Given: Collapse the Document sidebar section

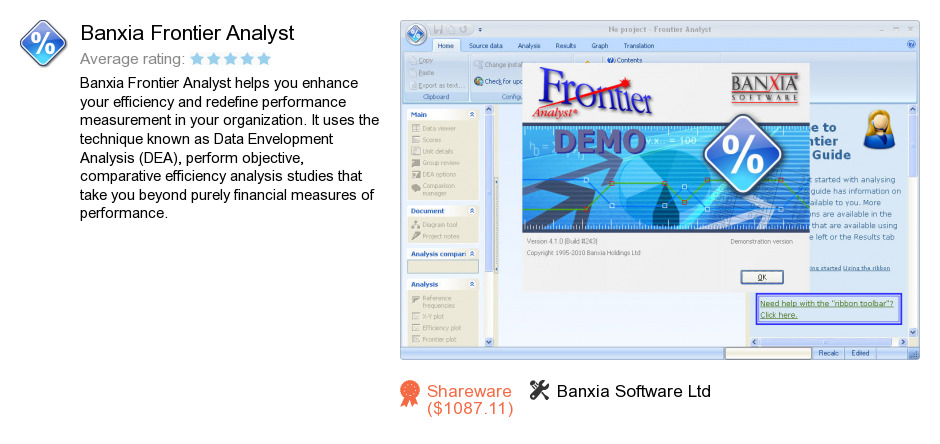Looking at the screenshot, I should point(472,211).
